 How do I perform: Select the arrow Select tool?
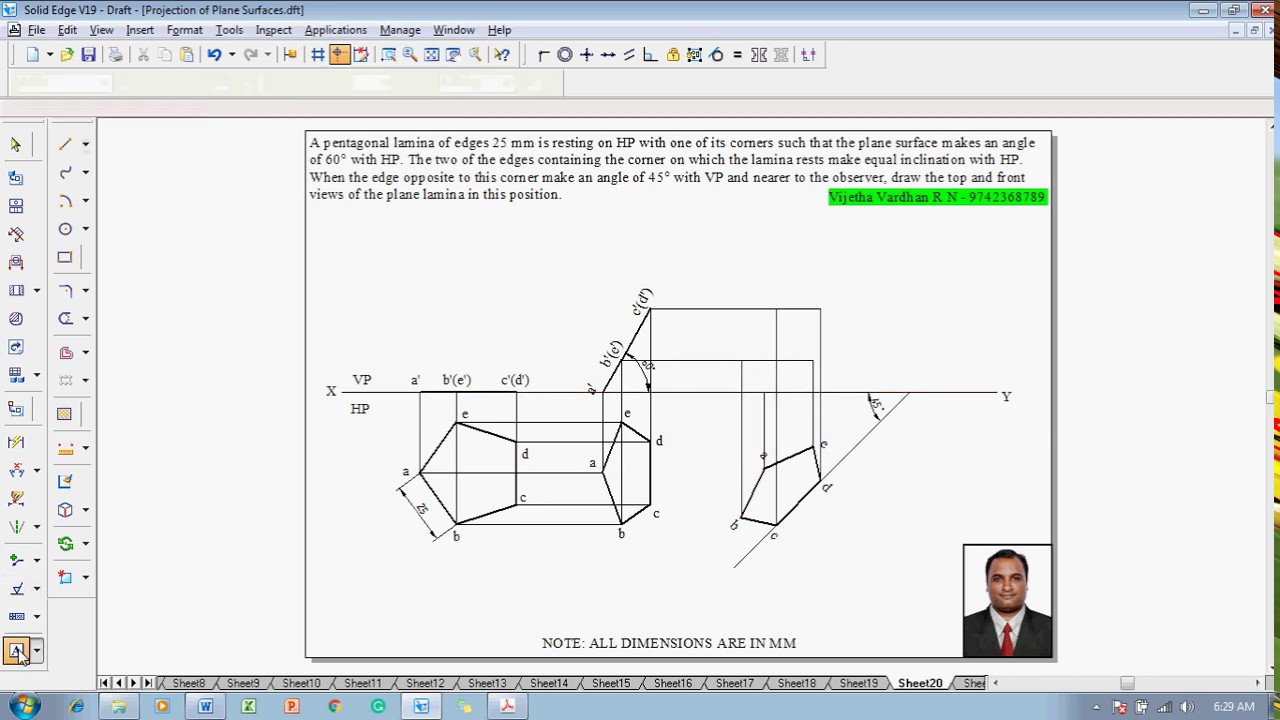[x=16, y=145]
